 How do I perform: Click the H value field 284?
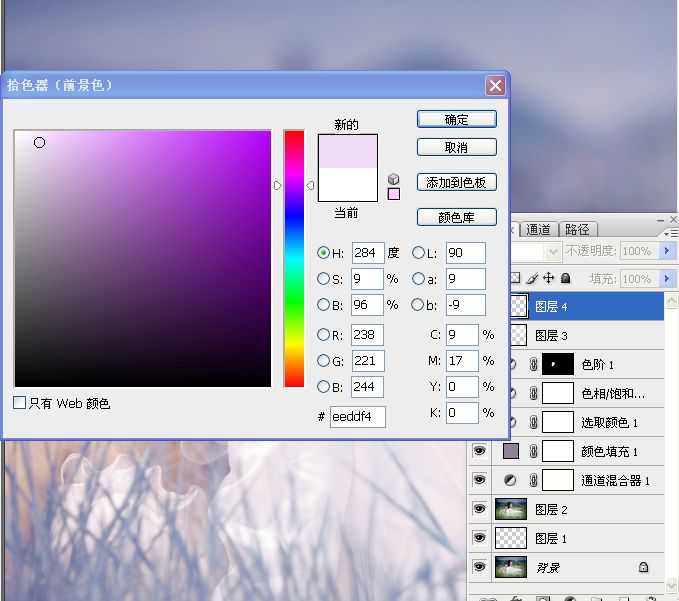click(x=368, y=253)
